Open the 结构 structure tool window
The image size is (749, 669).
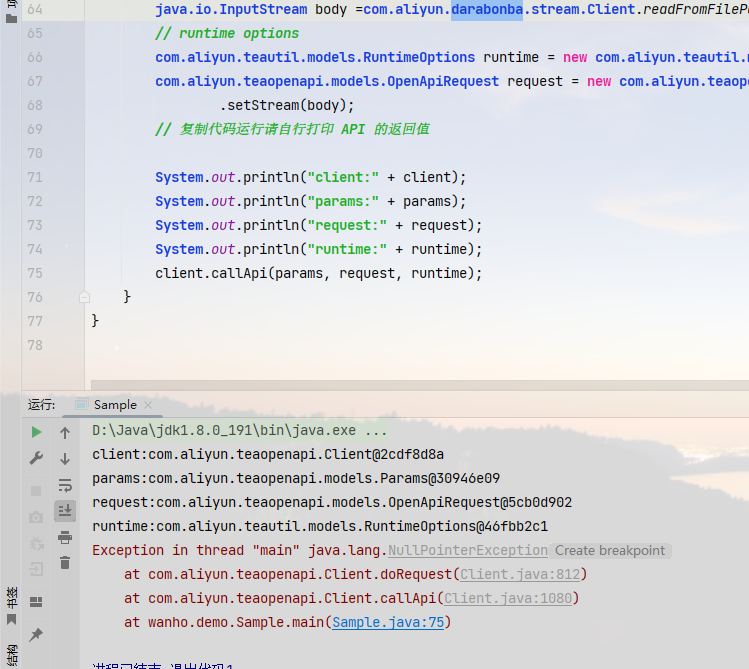click(11, 655)
